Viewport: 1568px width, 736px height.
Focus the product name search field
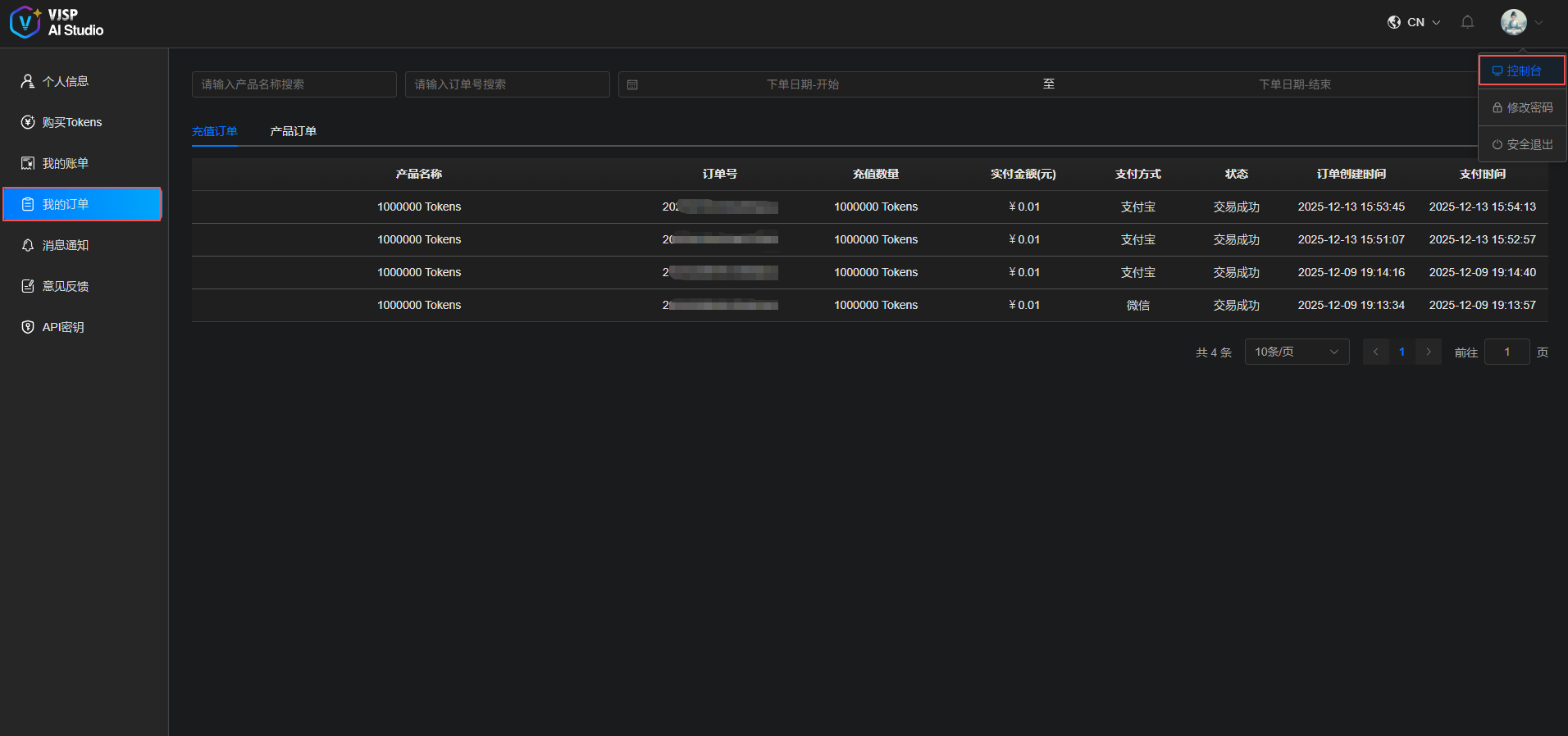[294, 84]
